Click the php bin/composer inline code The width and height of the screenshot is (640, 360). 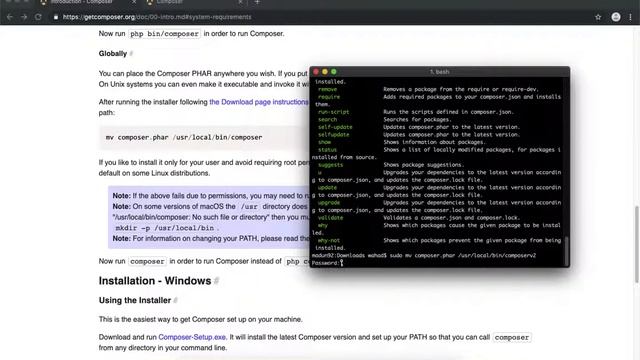pyautogui.click(x=164, y=34)
